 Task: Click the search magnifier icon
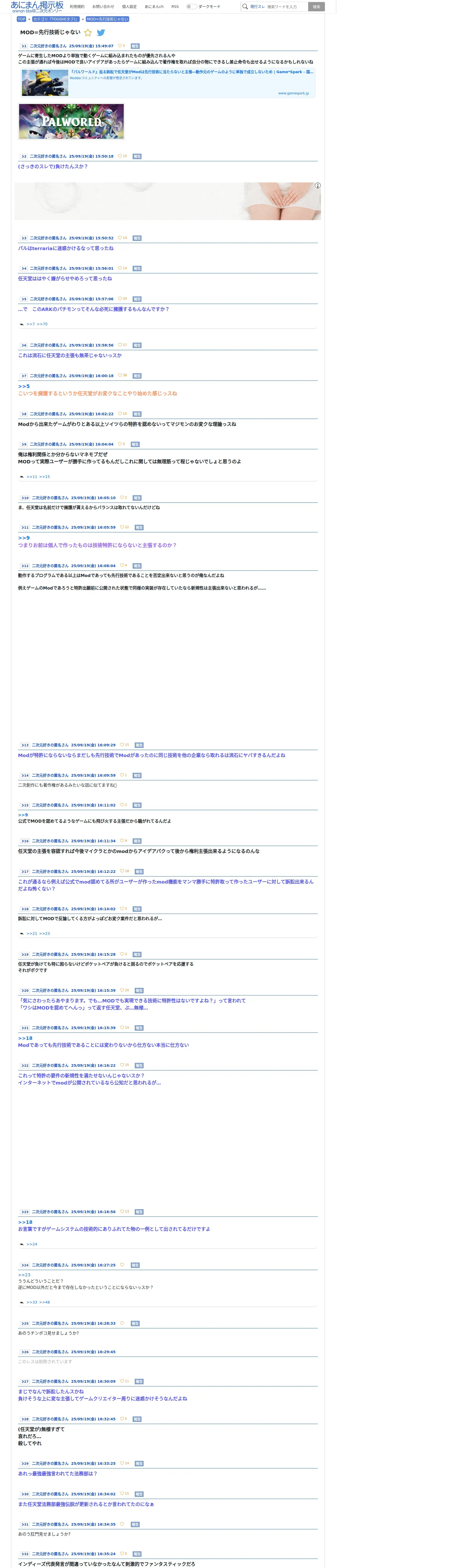[x=245, y=7]
